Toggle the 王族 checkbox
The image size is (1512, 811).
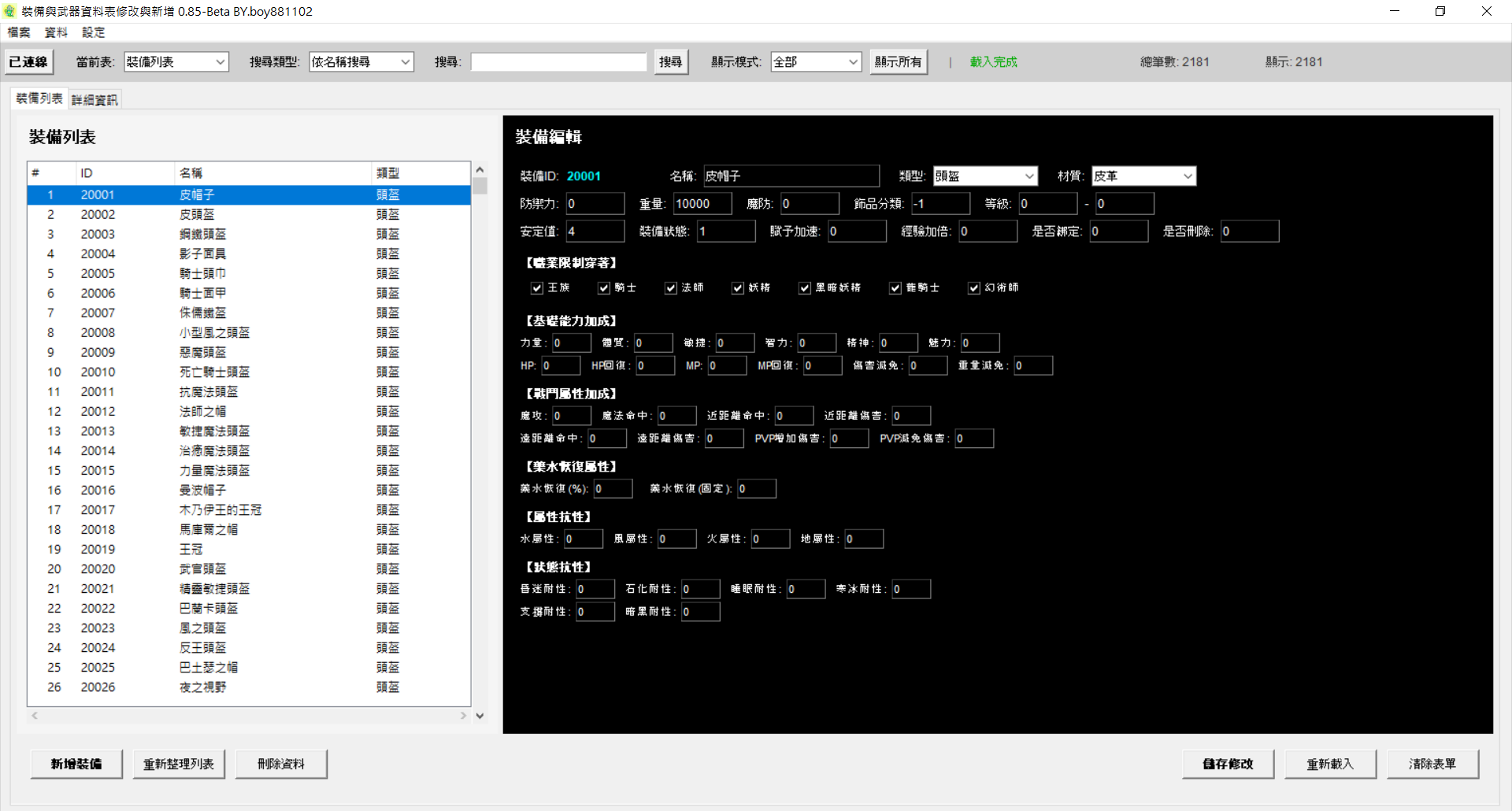537,288
